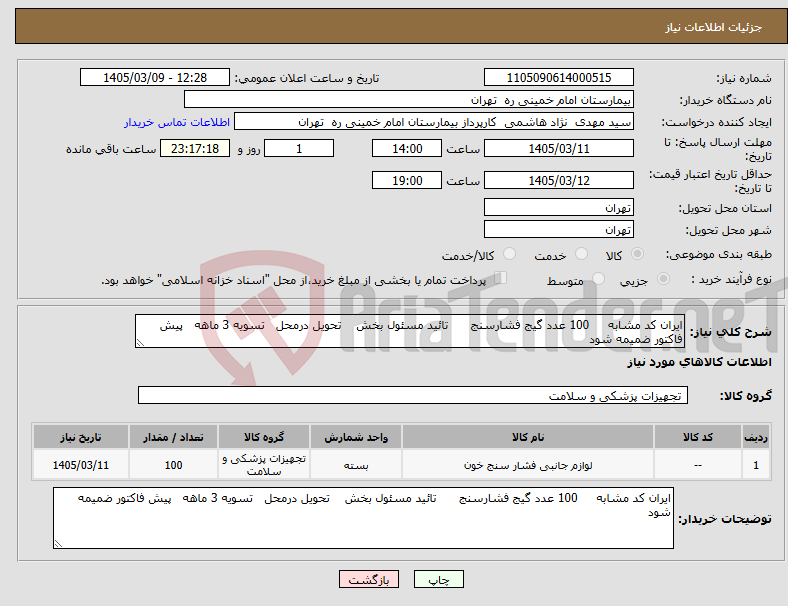Click the buyer organization name field
Screen dimensions: 788x606
coord(409,99)
